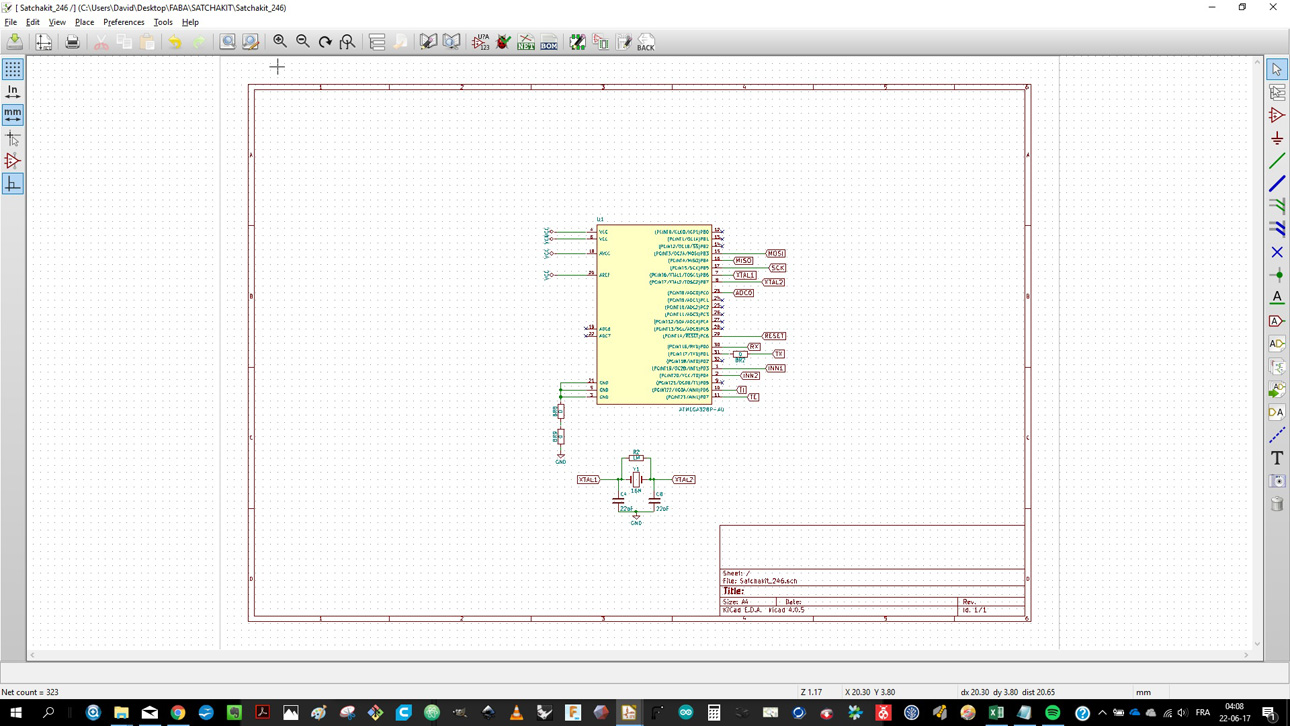1290x726 pixels.
Task: Generate netlist
Action: click(x=526, y=42)
